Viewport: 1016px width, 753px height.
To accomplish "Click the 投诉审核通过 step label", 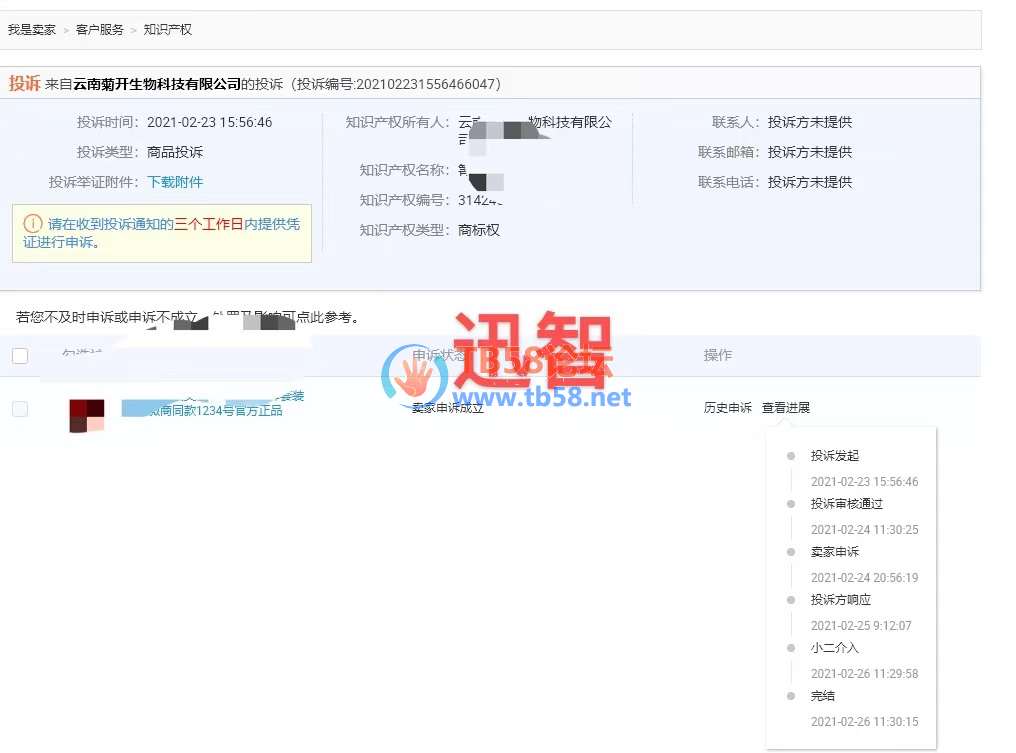I will pos(847,504).
